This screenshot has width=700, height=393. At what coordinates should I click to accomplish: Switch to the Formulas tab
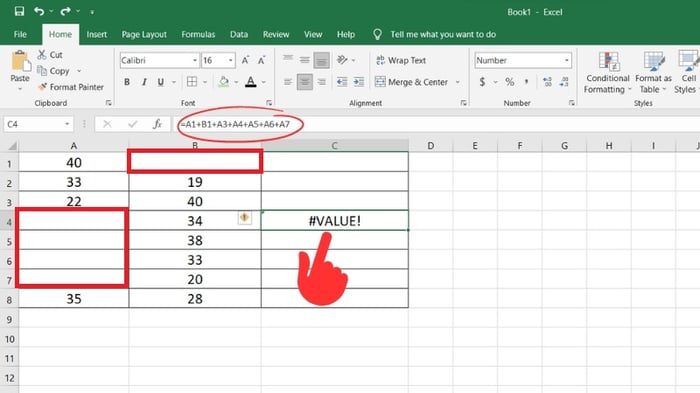(x=198, y=34)
